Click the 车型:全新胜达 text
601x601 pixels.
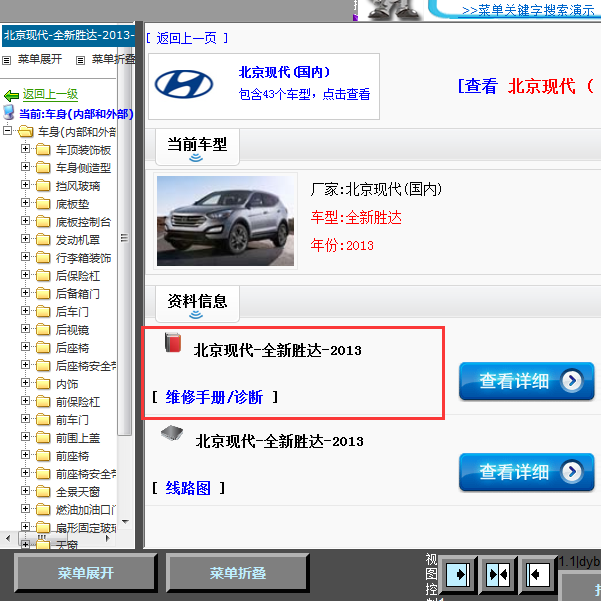pyautogui.click(x=356, y=218)
